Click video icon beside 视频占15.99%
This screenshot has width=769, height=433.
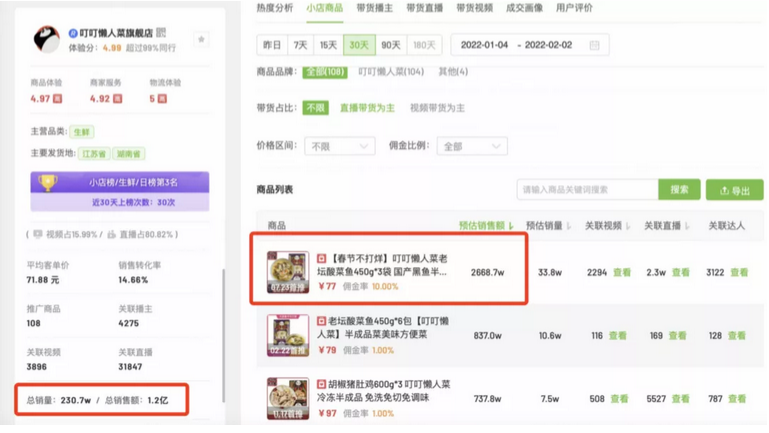click(38, 234)
